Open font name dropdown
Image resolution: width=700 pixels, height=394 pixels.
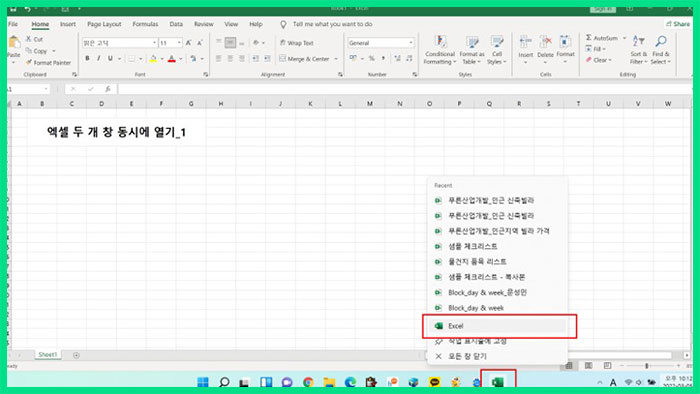(154, 43)
